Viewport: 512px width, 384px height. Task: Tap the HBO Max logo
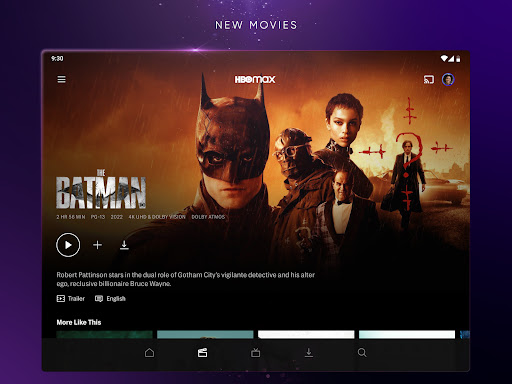pos(255,79)
